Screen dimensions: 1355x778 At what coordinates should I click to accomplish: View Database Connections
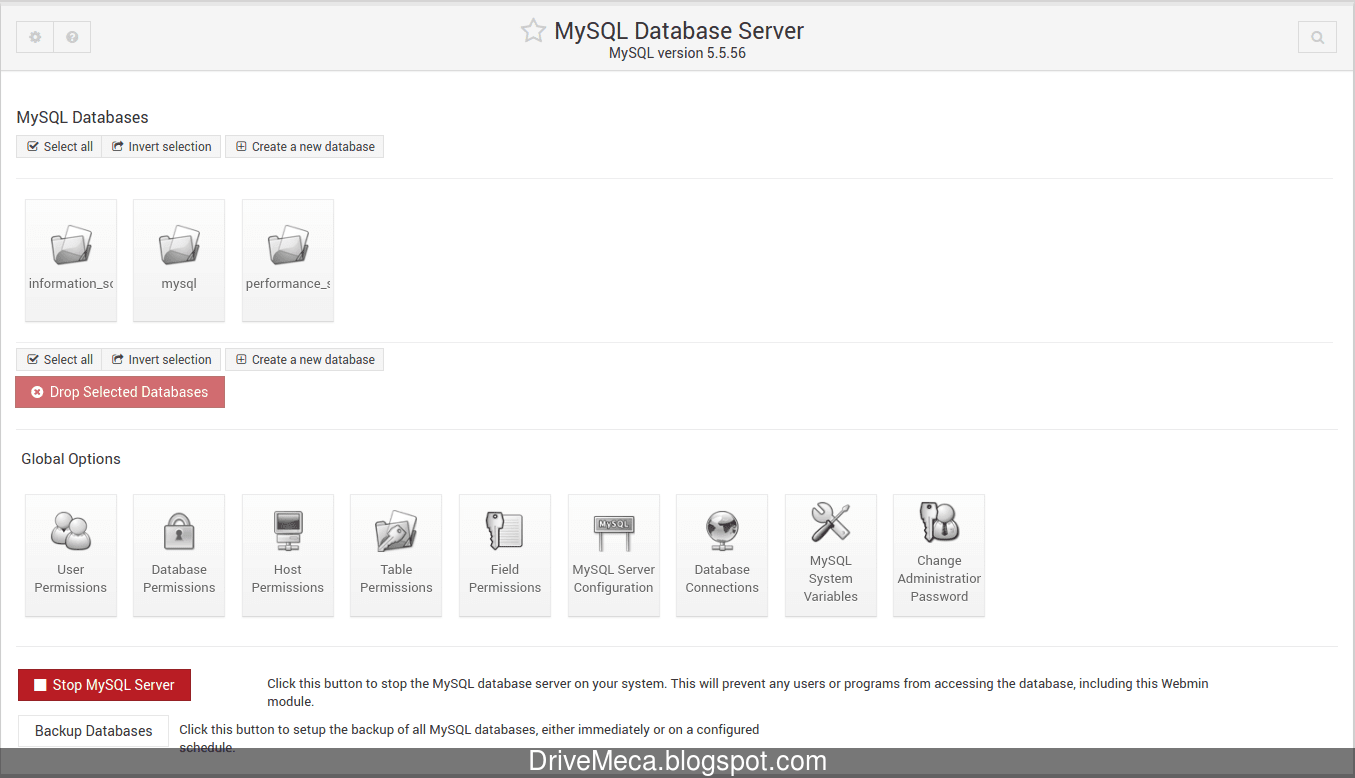[x=721, y=555]
